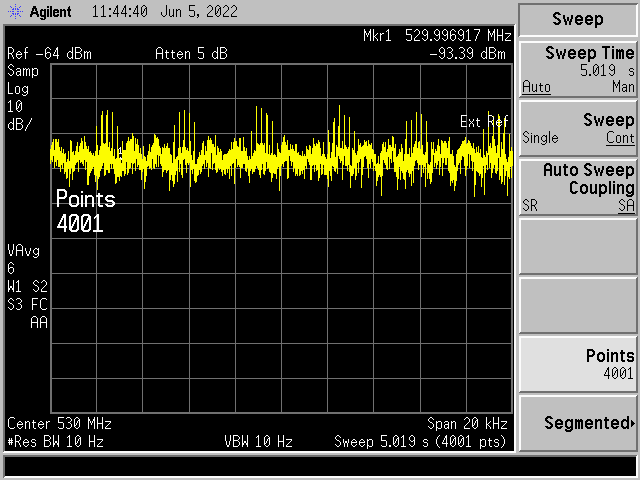Click the #Res BW 10 Hz label

point(55,442)
